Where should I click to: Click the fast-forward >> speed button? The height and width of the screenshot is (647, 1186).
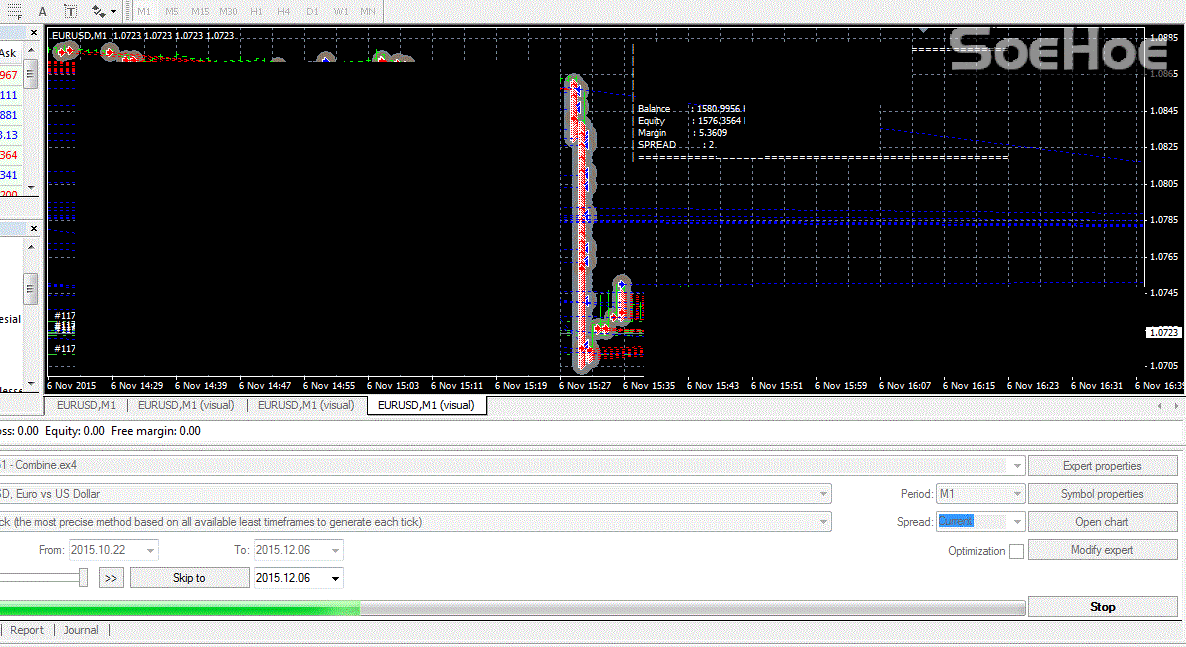point(111,578)
